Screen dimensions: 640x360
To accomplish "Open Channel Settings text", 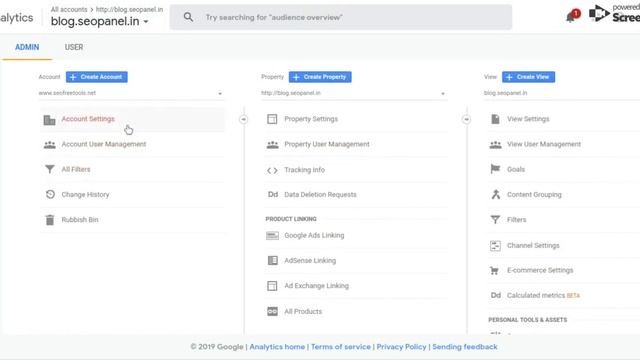I will (x=533, y=245).
